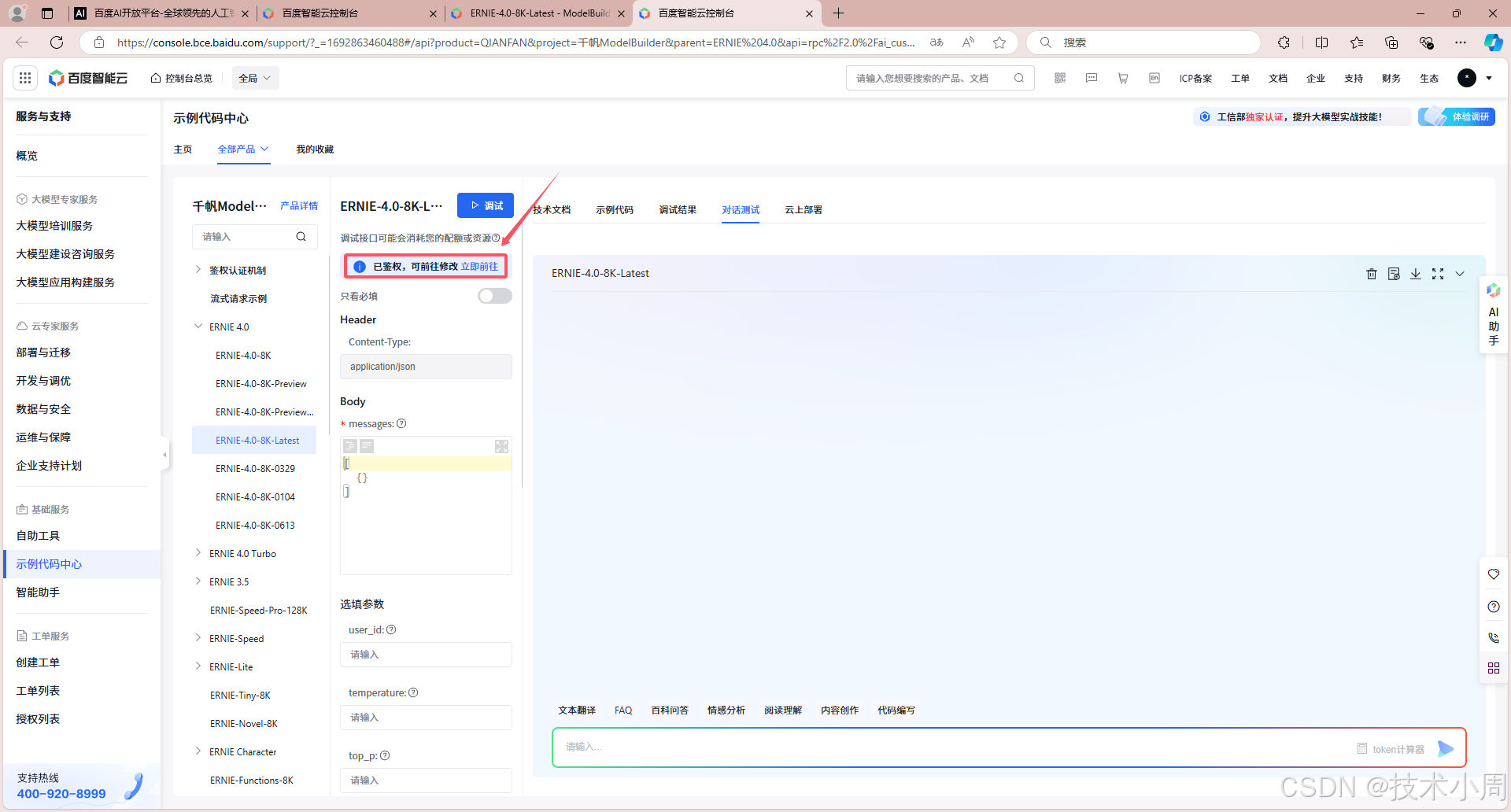
Task: Select the 文本翻译 prompt shortcut
Action: click(577, 710)
